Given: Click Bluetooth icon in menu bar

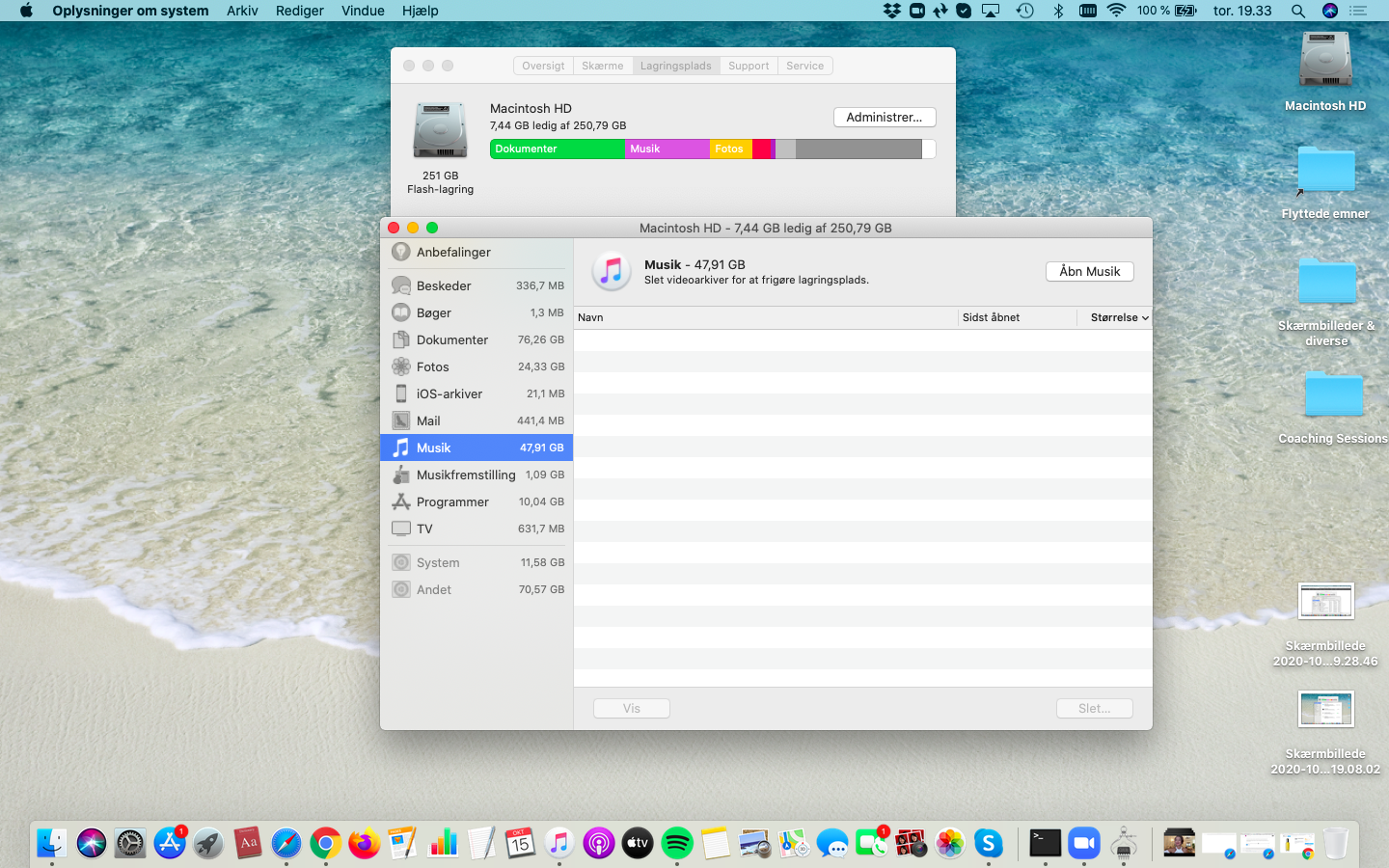Looking at the screenshot, I should 1058,11.
